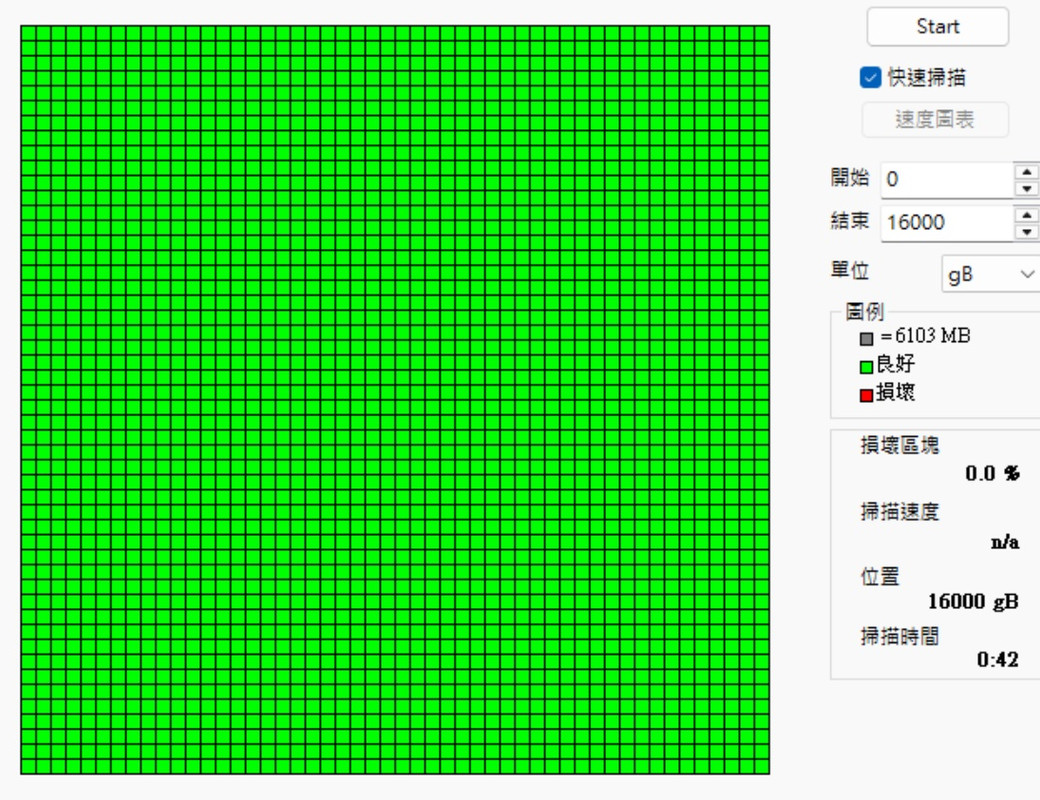The image size is (1040, 800).
Task: Click the 掃描速度 scan speed label
Action: click(x=899, y=511)
